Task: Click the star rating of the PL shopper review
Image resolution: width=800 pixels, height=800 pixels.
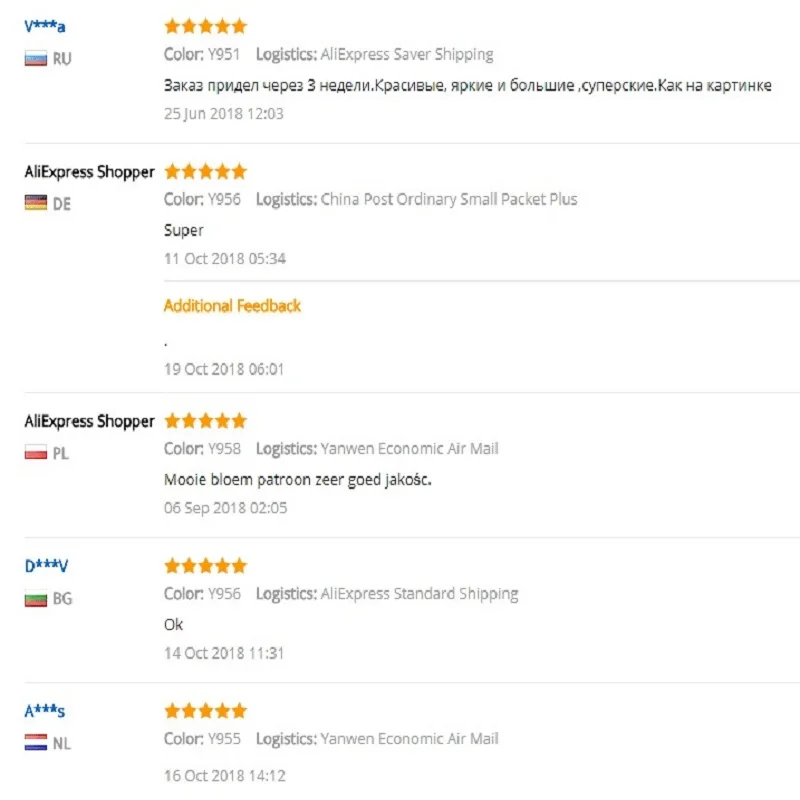Action: (x=206, y=421)
